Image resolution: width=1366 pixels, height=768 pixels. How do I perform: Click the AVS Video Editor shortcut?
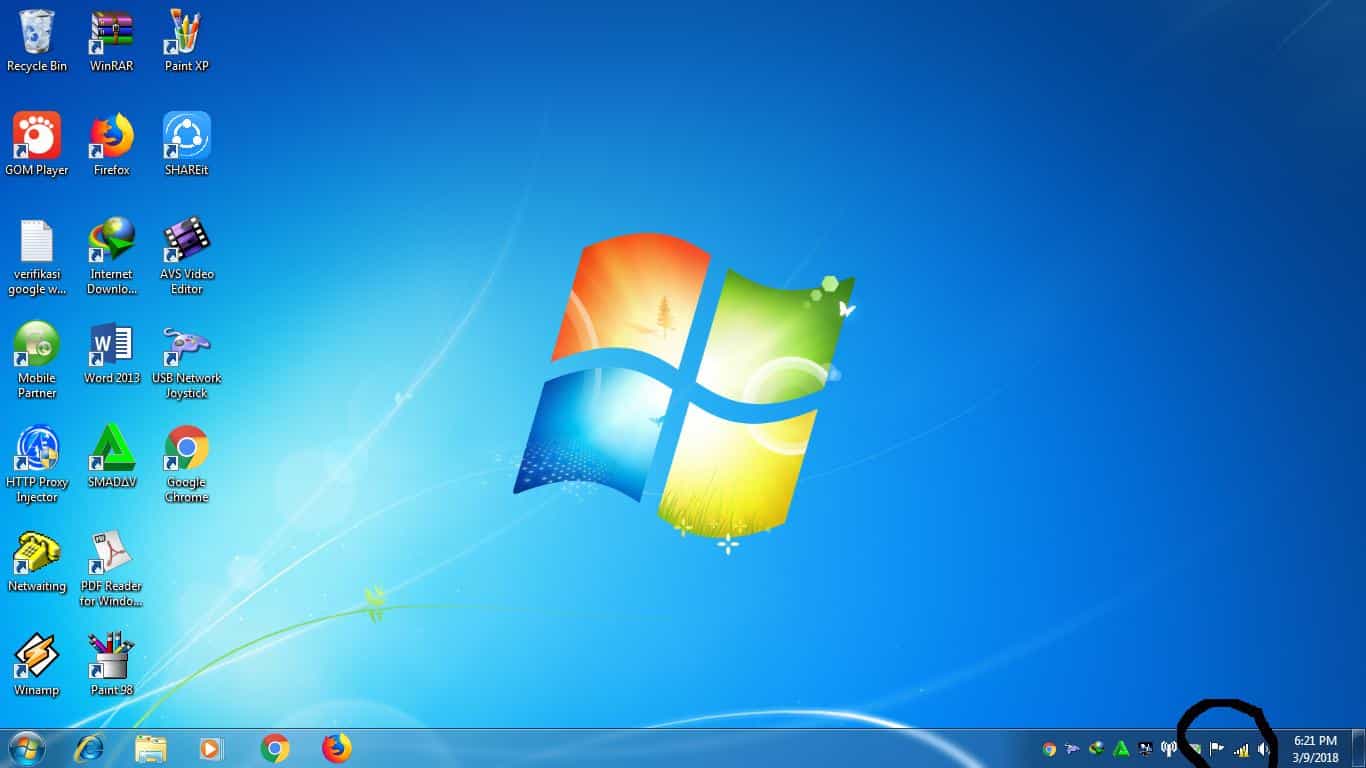[186, 256]
